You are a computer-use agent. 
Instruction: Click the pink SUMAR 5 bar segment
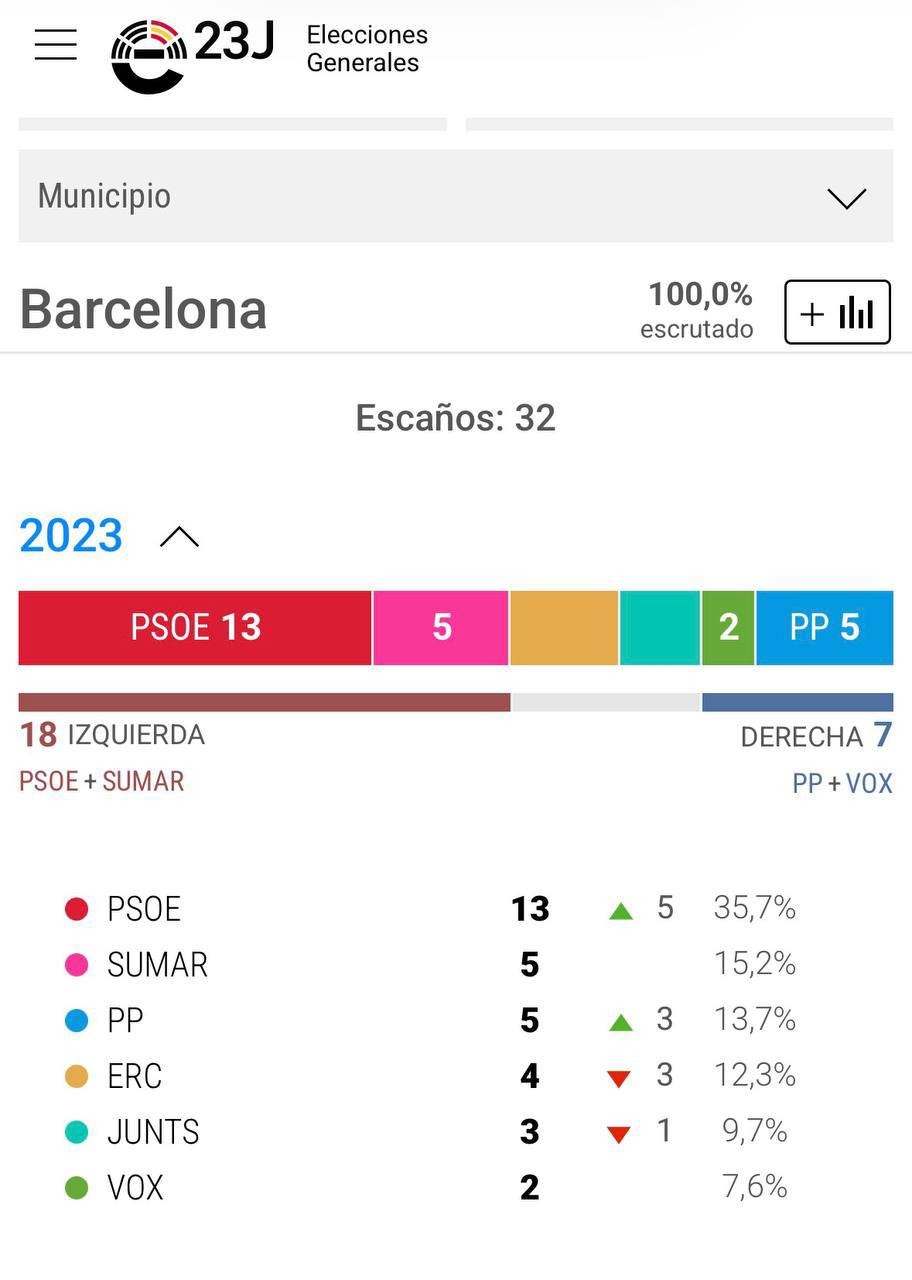(x=441, y=628)
